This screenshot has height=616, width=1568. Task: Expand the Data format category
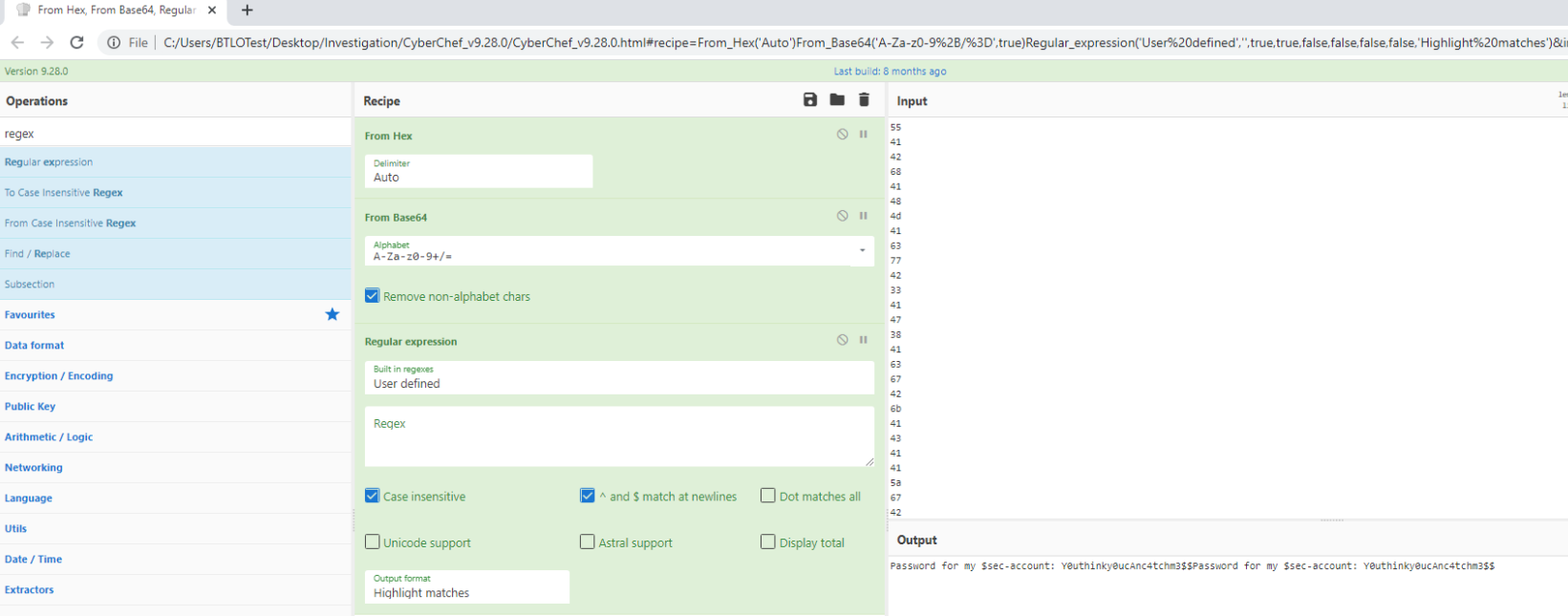click(34, 346)
